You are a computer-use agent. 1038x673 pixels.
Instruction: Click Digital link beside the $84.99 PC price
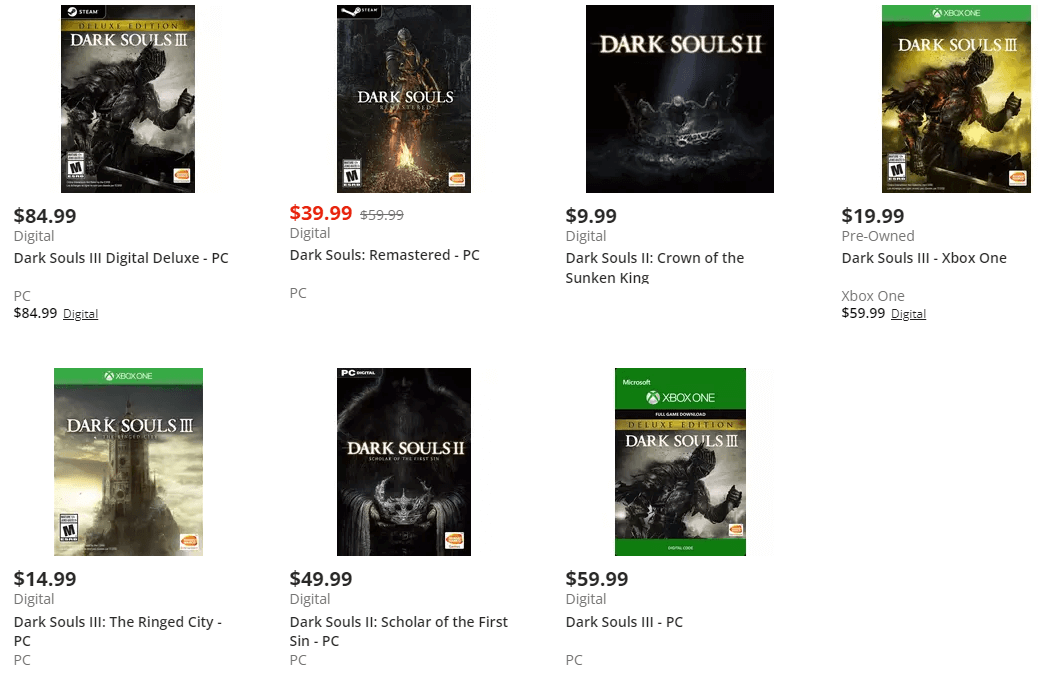coord(80,314)
